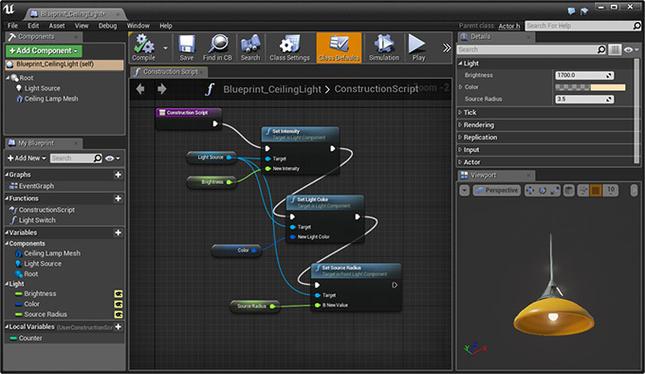Open the Compile options dropdown arrow
This screenshot has height=374, width=645.
pos(165,48)
